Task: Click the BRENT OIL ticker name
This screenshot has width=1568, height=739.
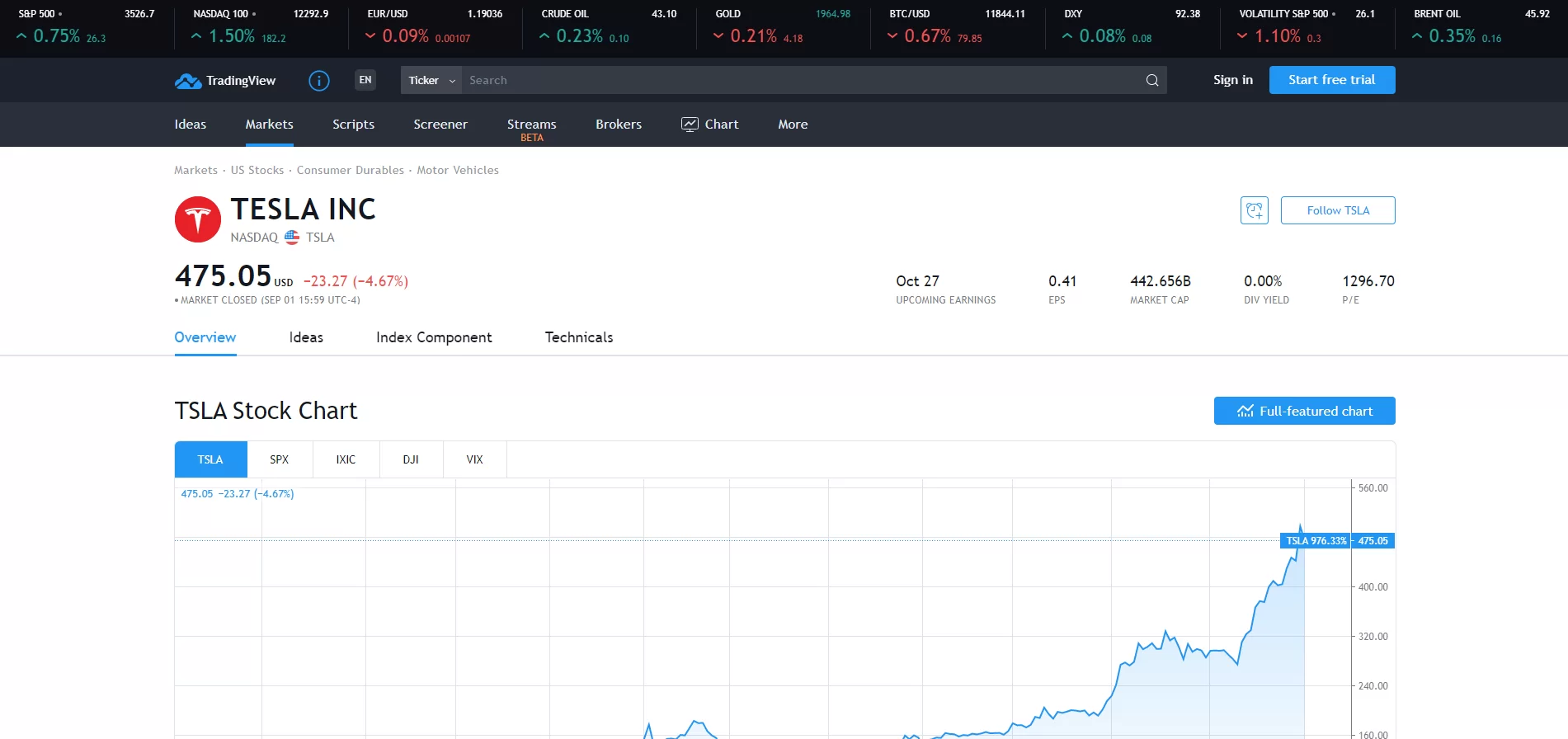Action: (1437, 14)
